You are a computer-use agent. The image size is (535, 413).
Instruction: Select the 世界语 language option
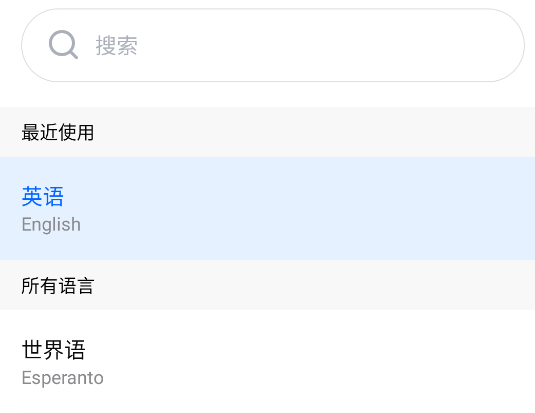pos(268,362)
